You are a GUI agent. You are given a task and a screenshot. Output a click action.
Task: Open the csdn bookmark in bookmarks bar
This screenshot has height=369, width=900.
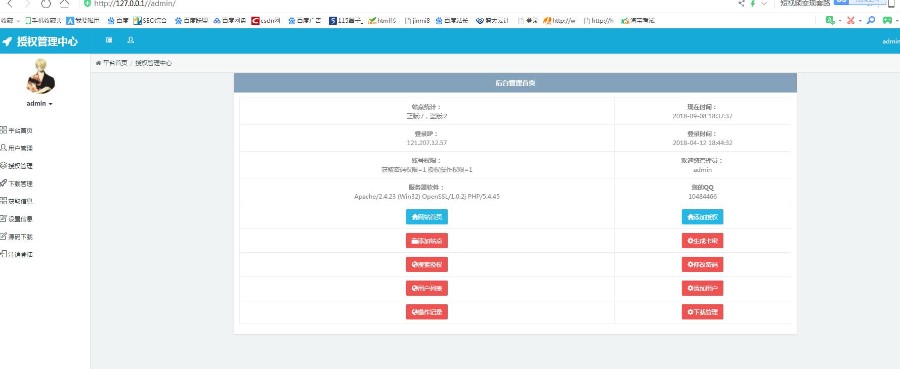(267, 21)
